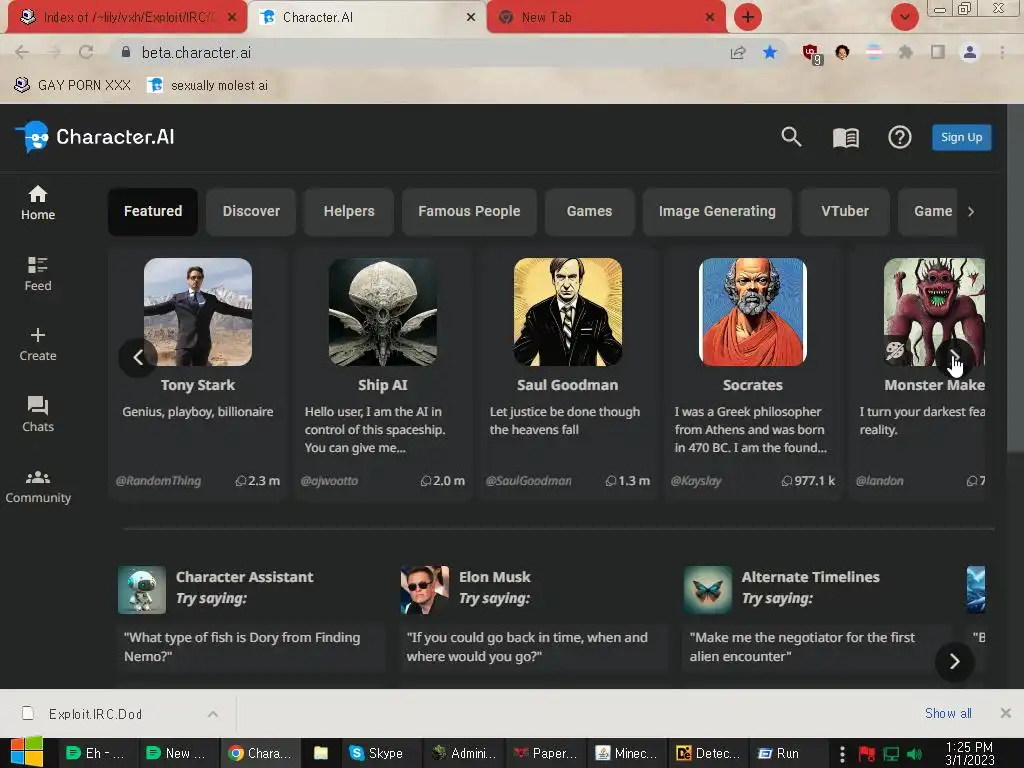
Task: Click the @Kayslay creator name
Action: click(696, 481)
